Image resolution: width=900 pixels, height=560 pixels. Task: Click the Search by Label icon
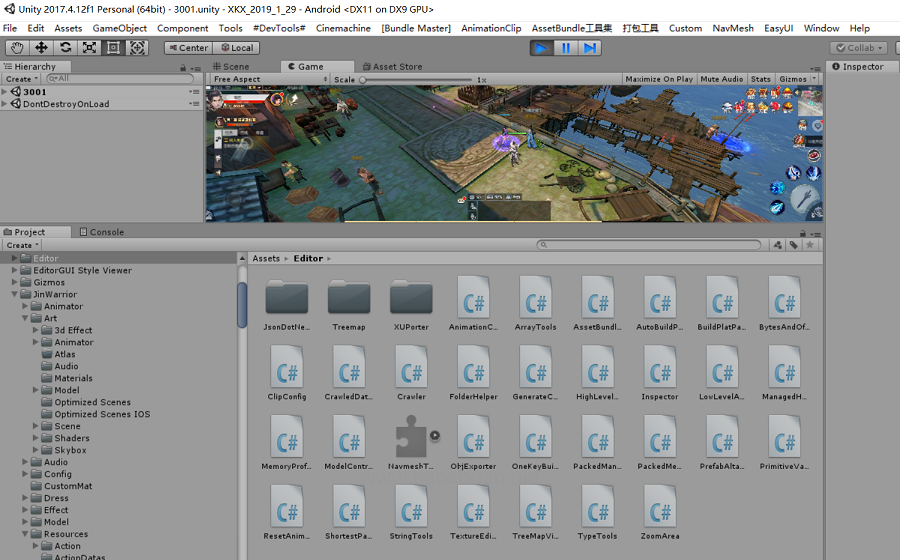click(794, 245)
